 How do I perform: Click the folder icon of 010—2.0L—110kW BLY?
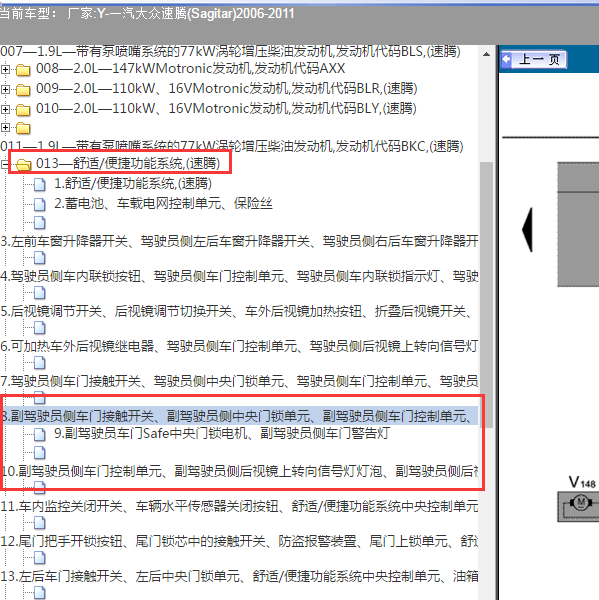(23, 109)
